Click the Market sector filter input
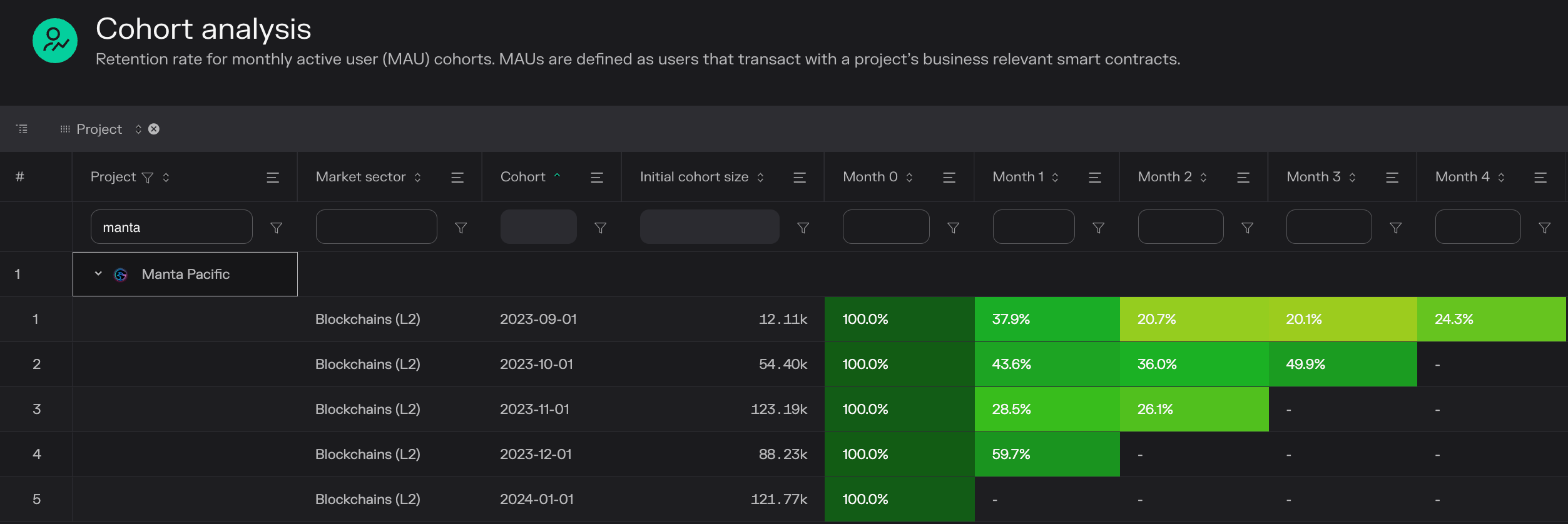This screenshot has width=1568, height=524. (x=377, y=227)
